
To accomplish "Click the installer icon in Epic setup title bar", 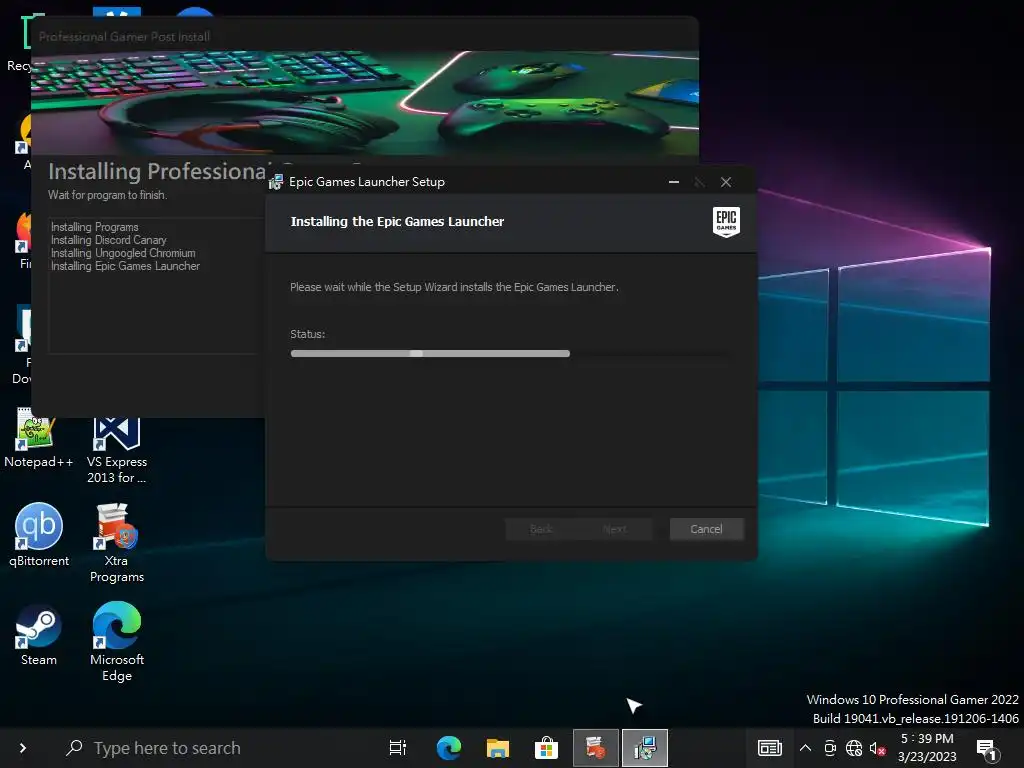I will coord(276,182).
